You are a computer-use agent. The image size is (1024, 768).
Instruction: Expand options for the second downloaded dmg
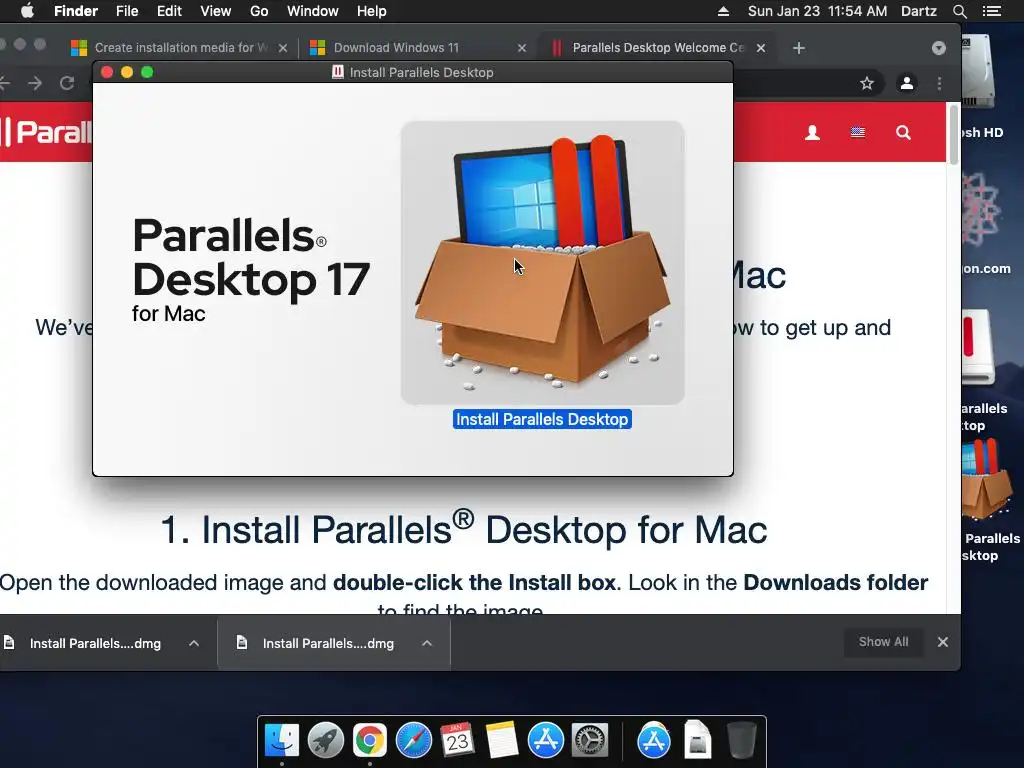(x=426, y=643)
